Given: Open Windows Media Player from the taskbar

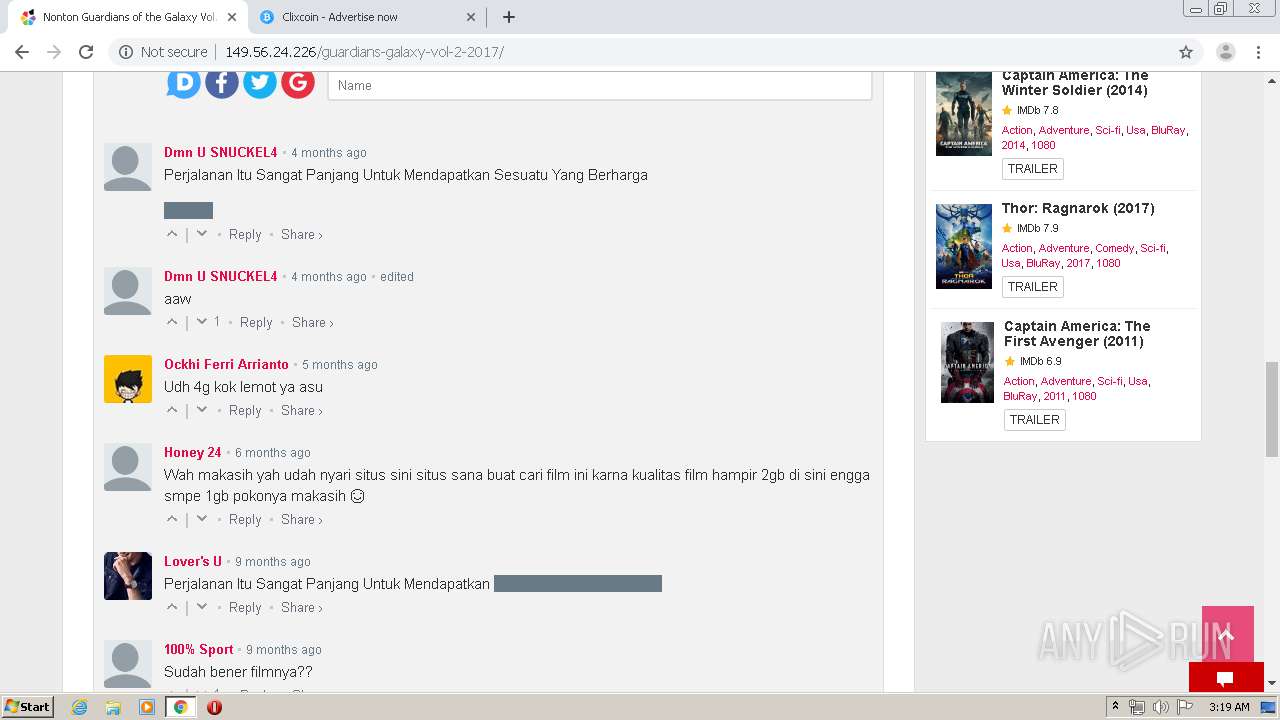Looking at the screenshot, I should tap(147, 707).
